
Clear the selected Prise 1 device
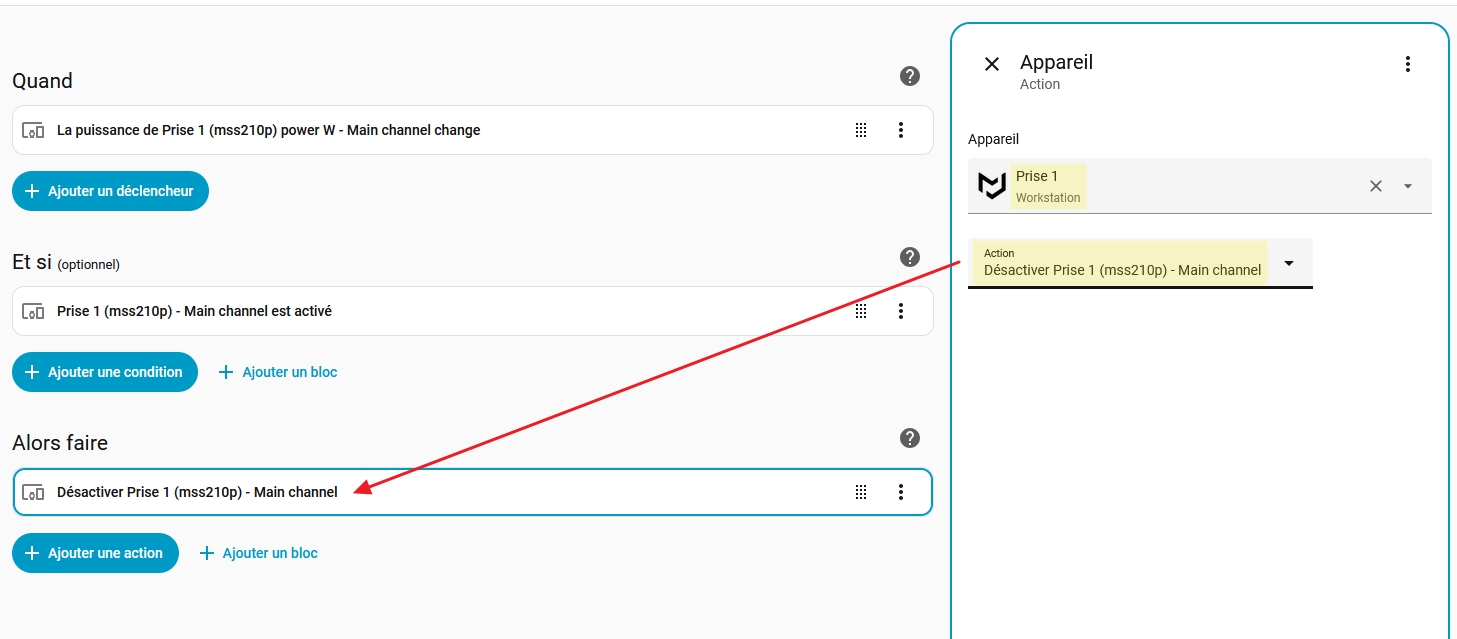coord(1375,186)
